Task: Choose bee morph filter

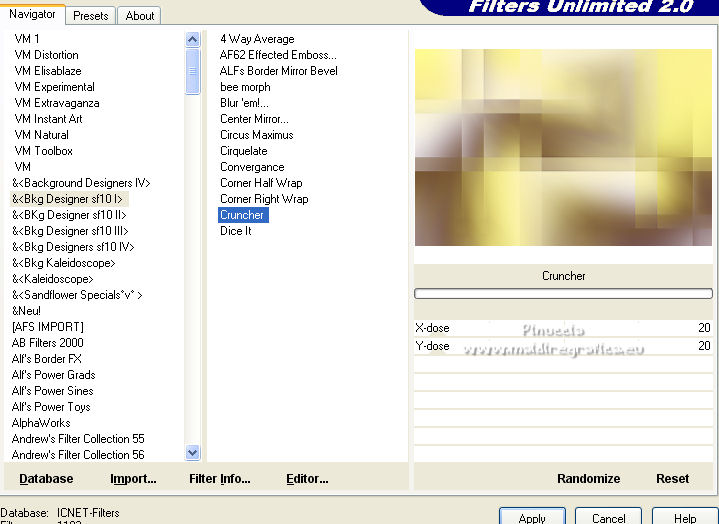Action: pos(245,87)
